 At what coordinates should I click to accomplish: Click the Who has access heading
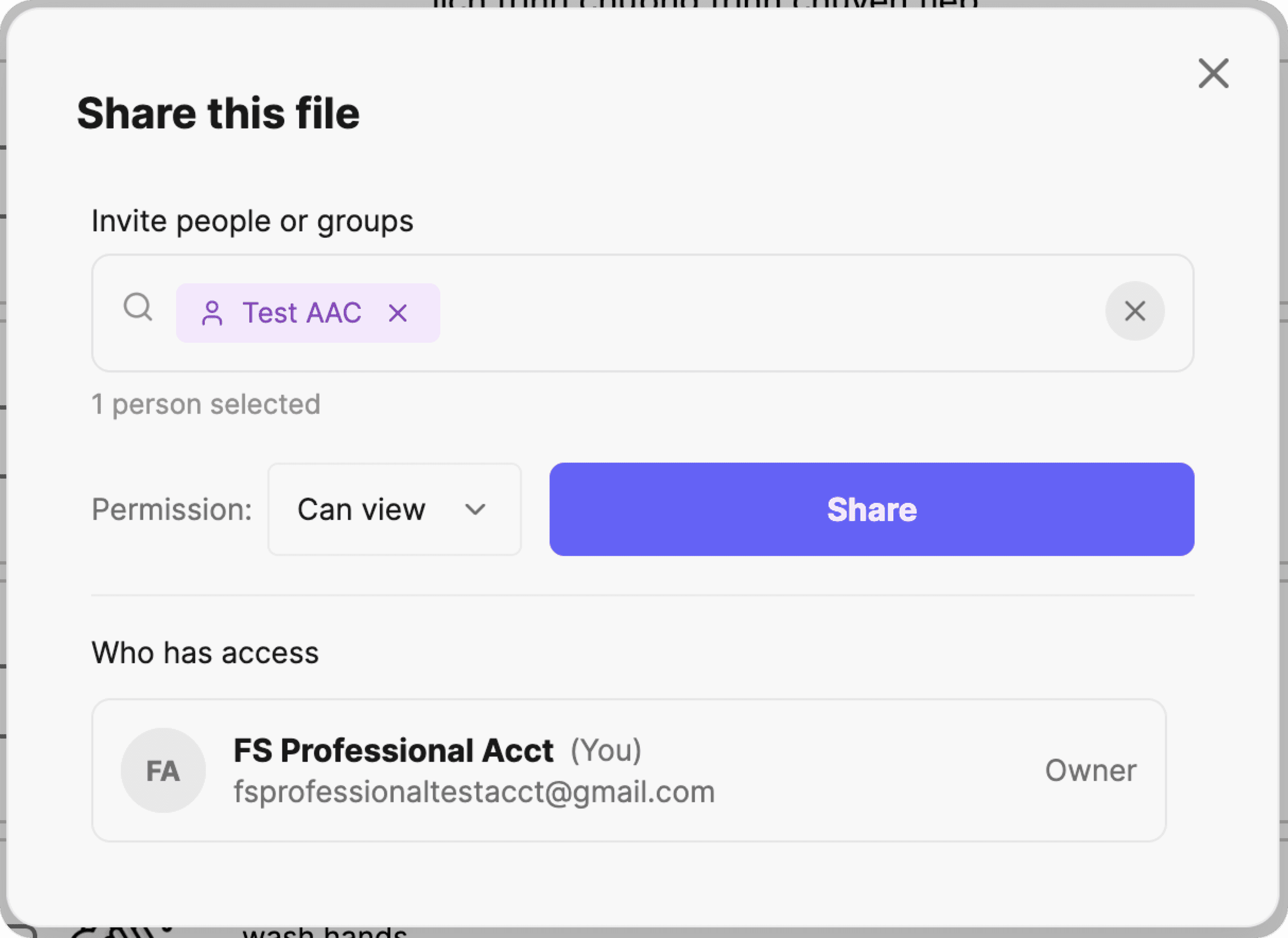[x=205, y=653]
